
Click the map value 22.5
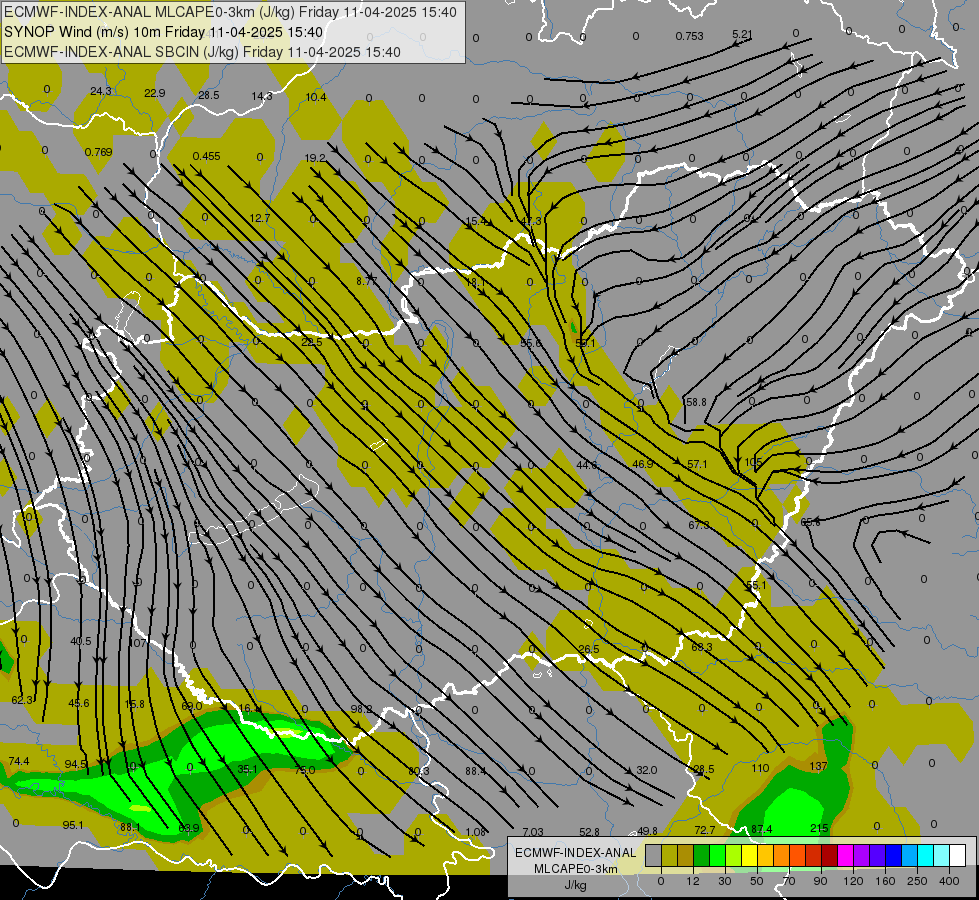312,342
